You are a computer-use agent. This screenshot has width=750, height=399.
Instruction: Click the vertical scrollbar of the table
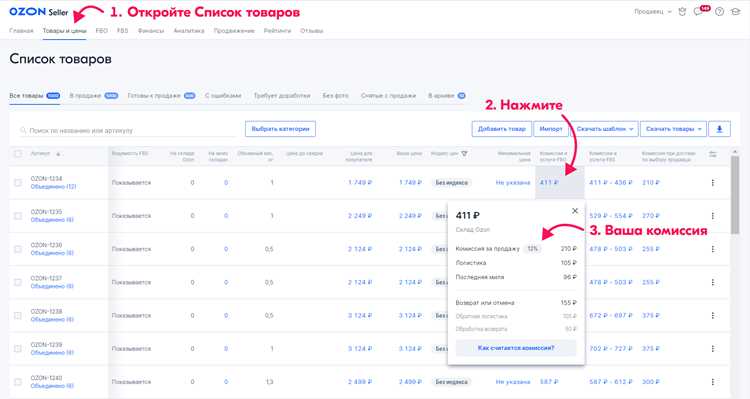tap(735, 194)
